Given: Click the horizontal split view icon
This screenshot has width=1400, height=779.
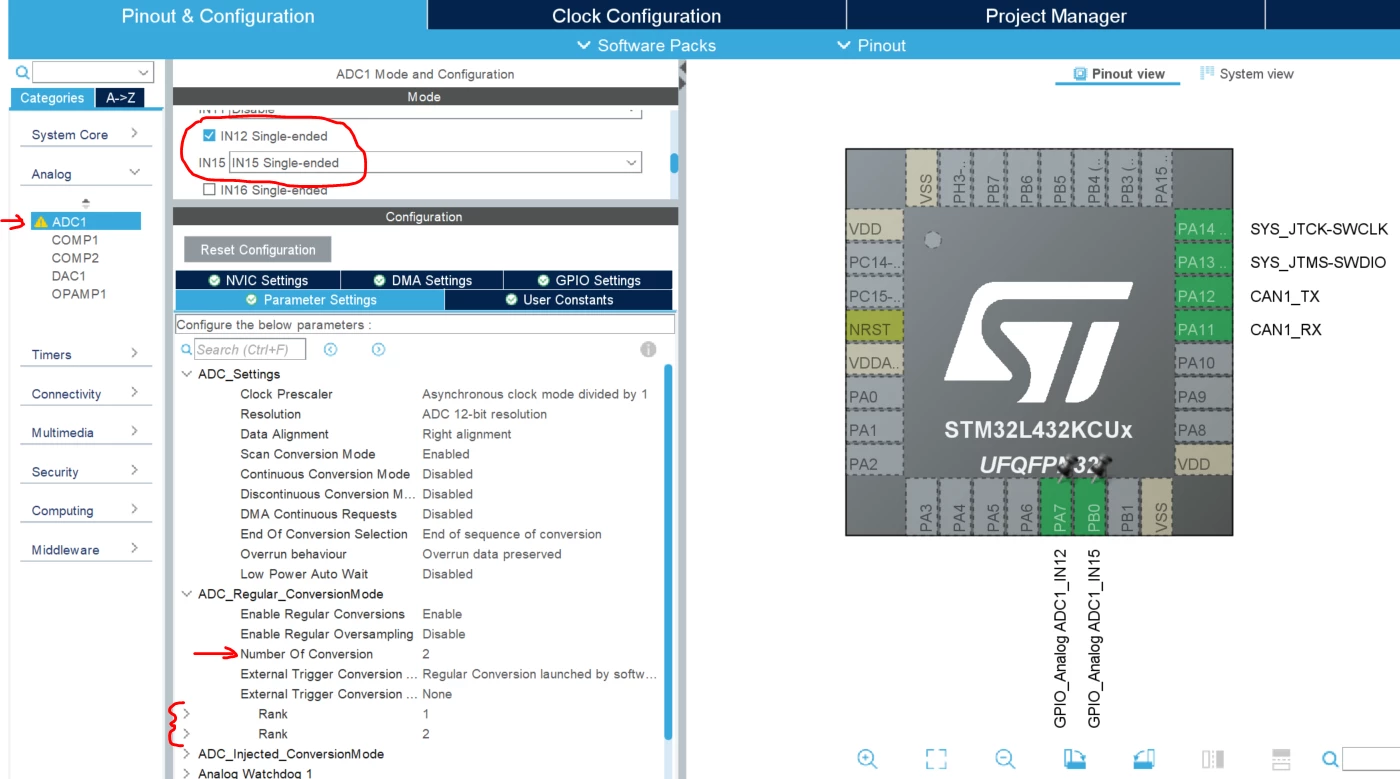Looking at the screenshot, I should [x=1282, y=759].
